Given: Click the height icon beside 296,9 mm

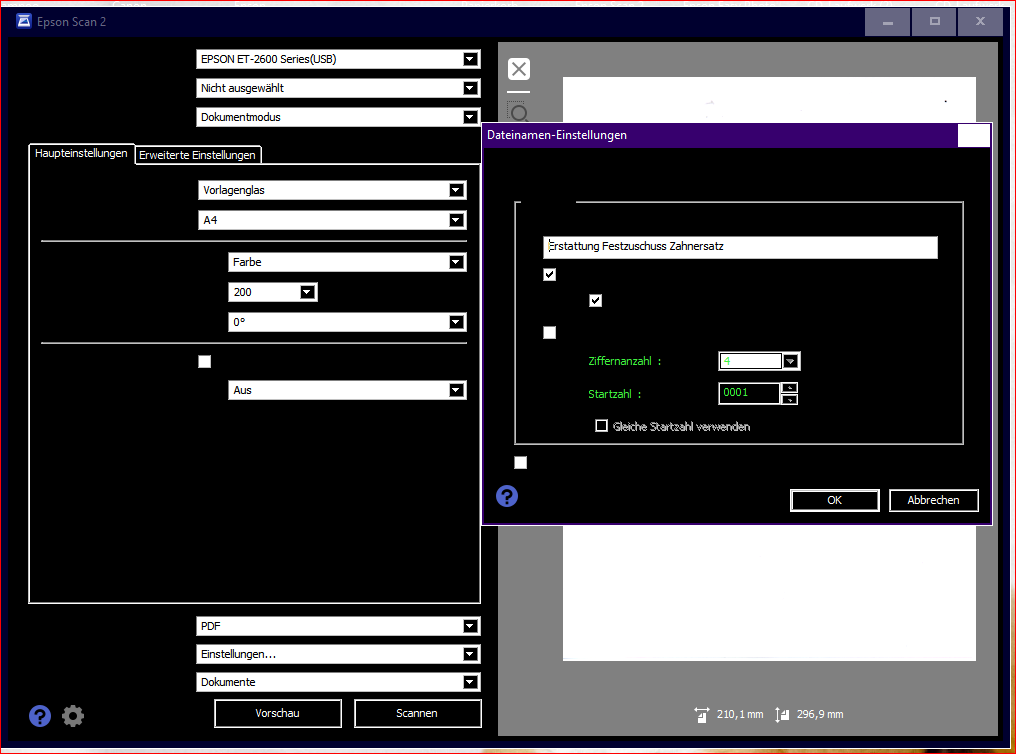Looking at the screenshot, I should (782, 714).
